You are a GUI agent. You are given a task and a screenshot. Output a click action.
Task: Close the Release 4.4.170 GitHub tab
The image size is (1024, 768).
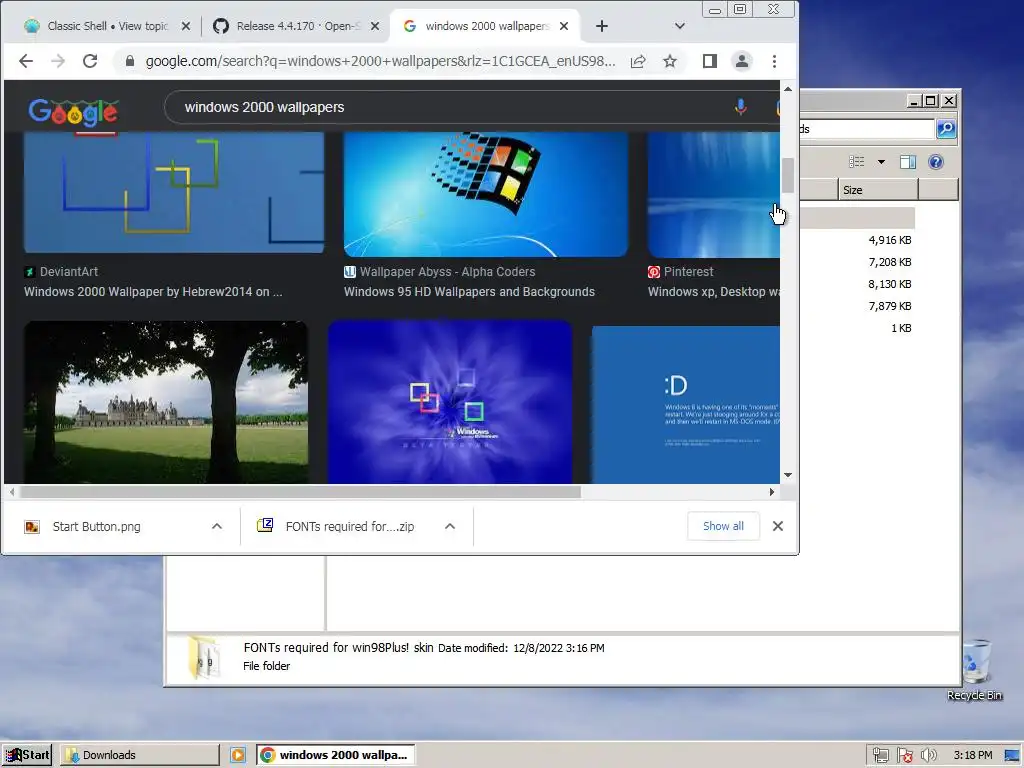point(375,26)
